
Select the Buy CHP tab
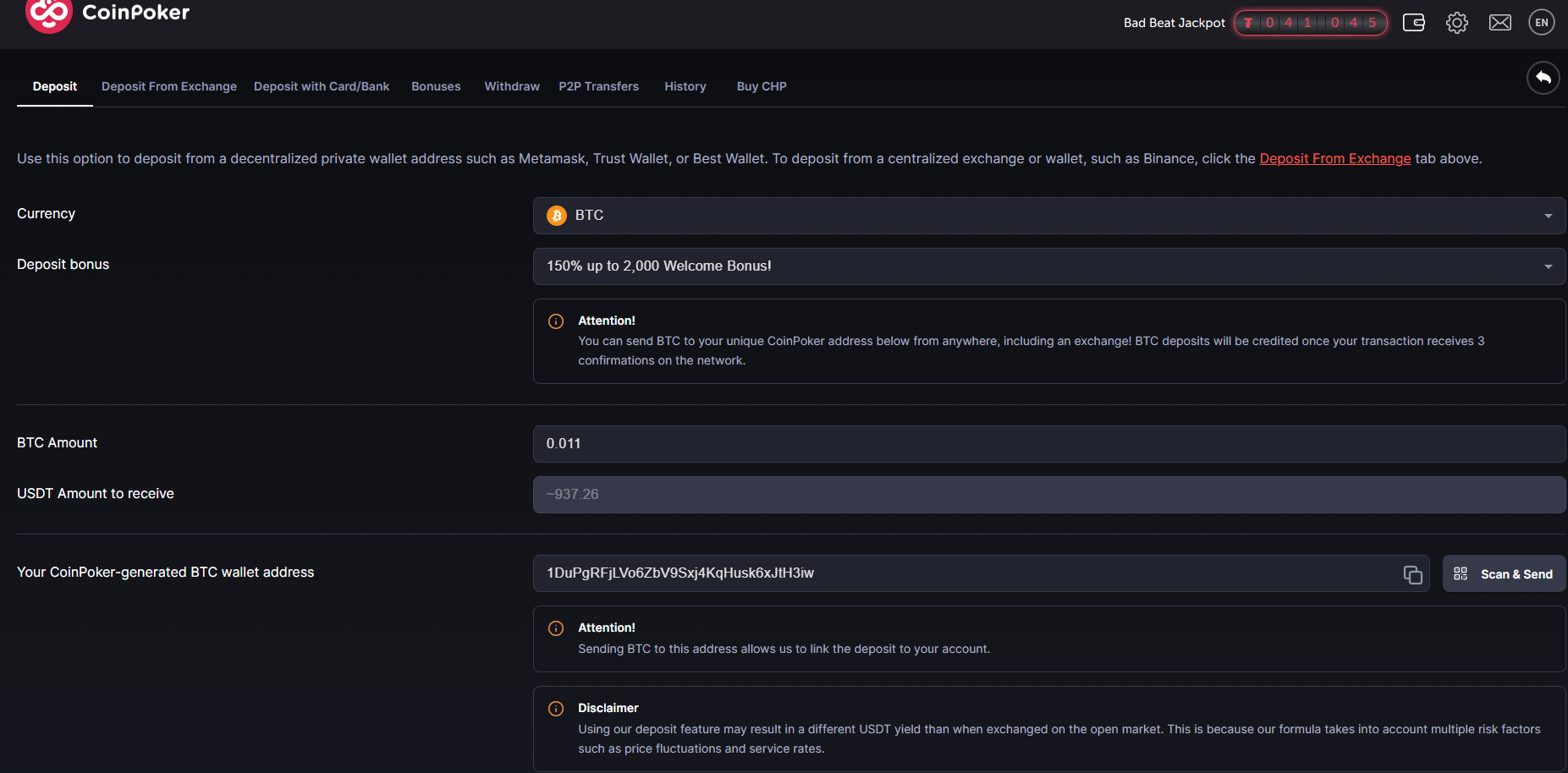tap(761, 86)
